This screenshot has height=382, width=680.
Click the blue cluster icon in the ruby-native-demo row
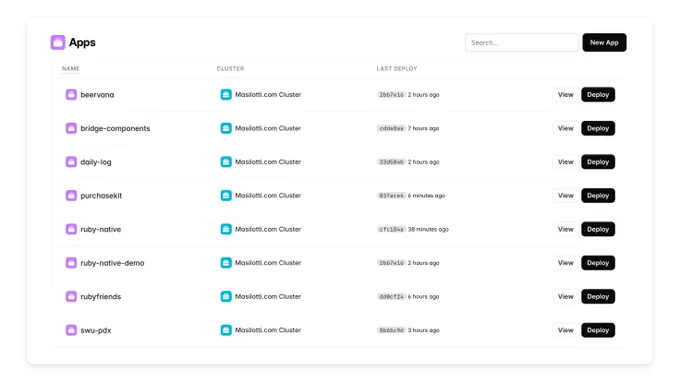[x=226, y=263]
